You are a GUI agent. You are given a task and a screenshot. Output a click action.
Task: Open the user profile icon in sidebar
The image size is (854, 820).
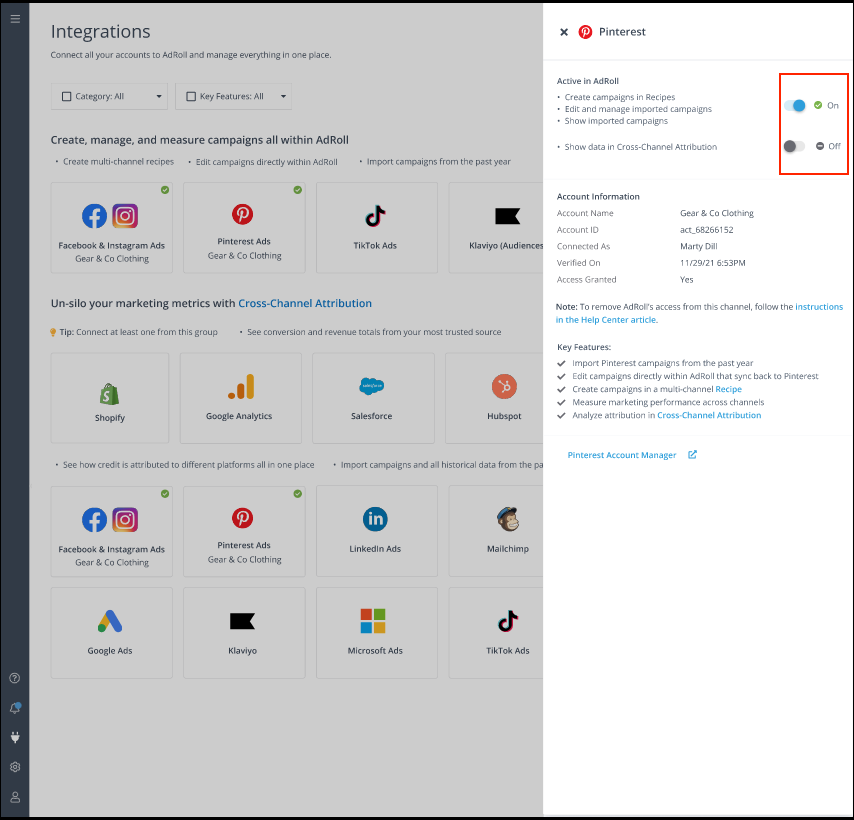click(15, 797)
